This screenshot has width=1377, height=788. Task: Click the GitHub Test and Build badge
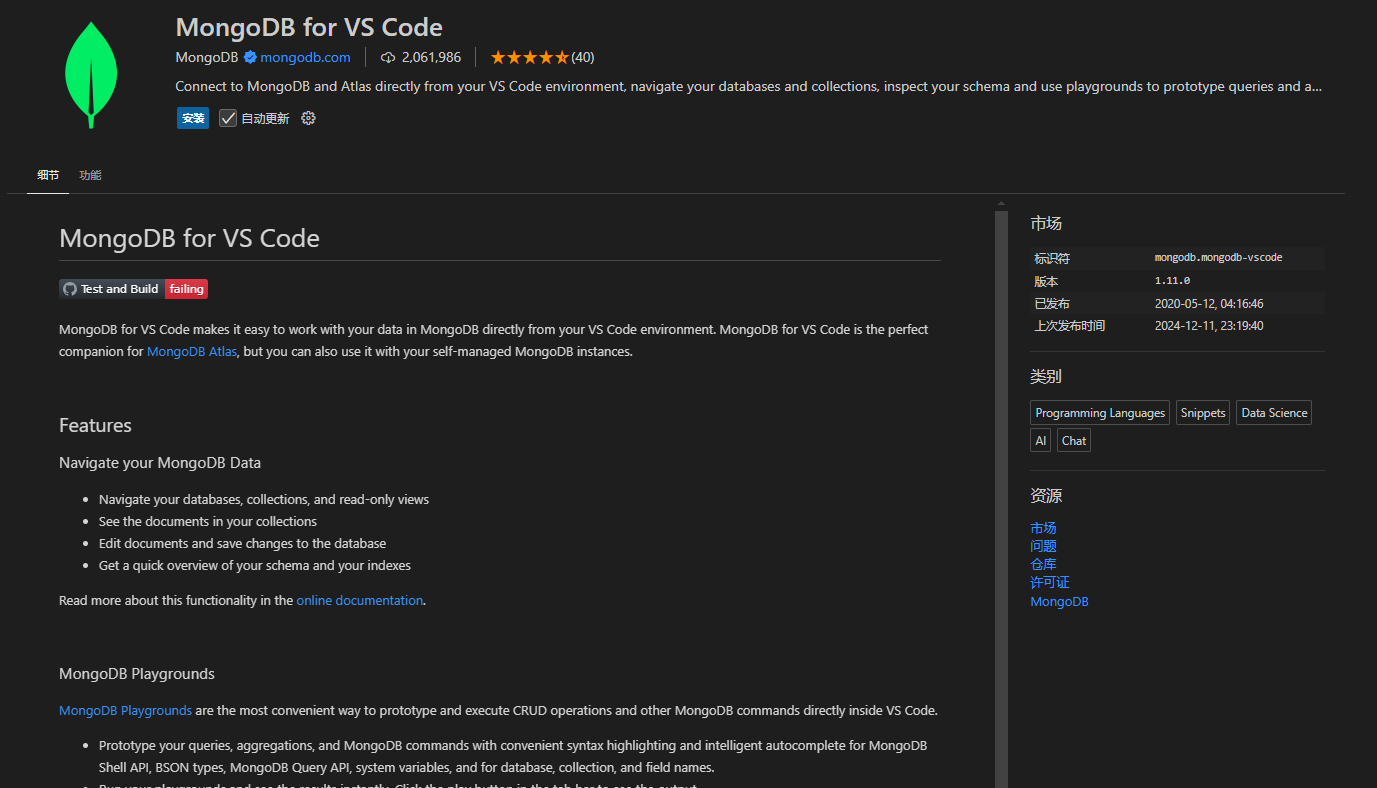point(134,289)
